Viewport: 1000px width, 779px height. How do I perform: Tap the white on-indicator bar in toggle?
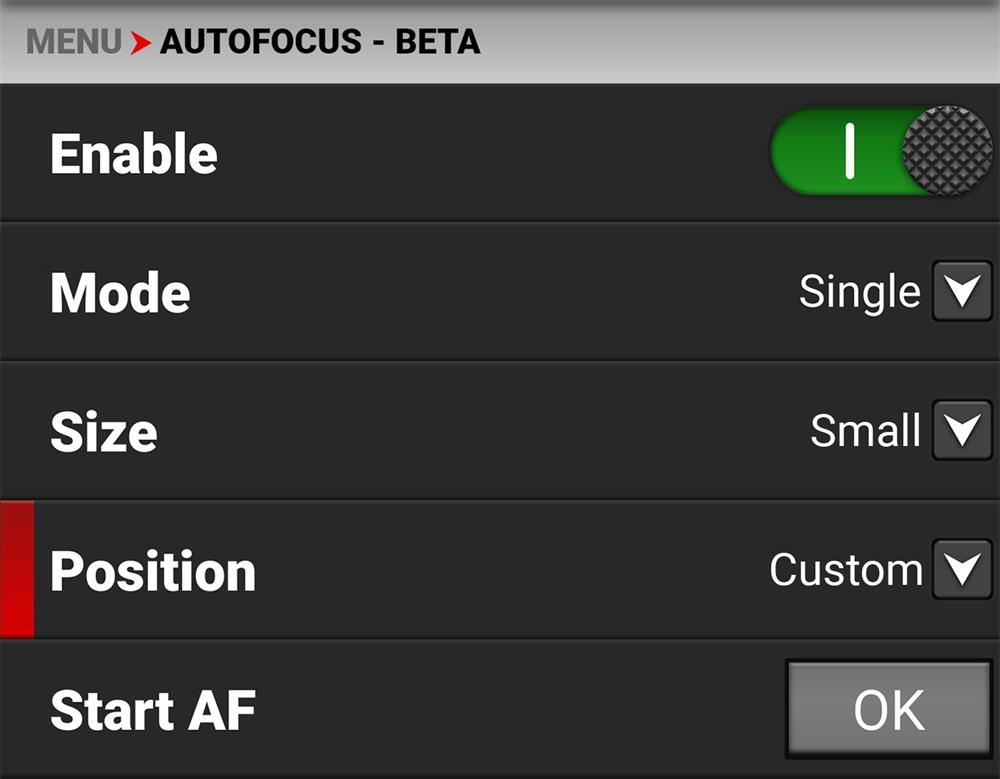[x=849, y=152]
